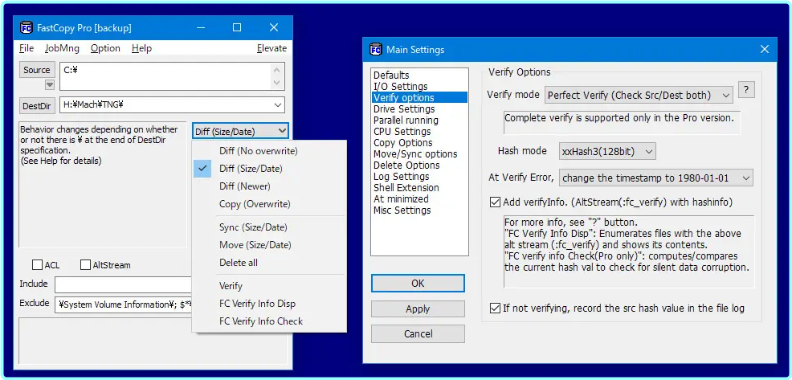792x380 pixels.
Task: Select Move (Size/Date) mode
Action: coord(269,245)
